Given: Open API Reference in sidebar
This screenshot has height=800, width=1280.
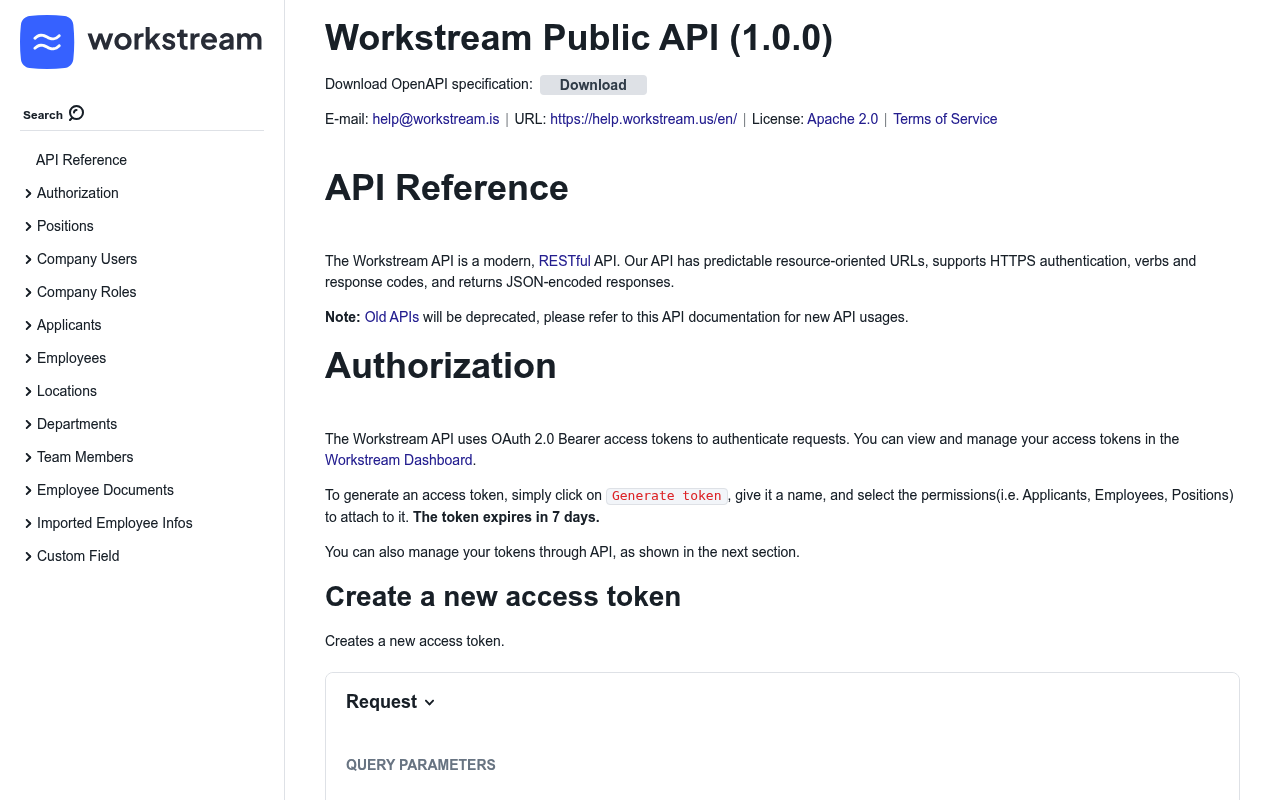Looking at the screenshot, I should [81, 160].
